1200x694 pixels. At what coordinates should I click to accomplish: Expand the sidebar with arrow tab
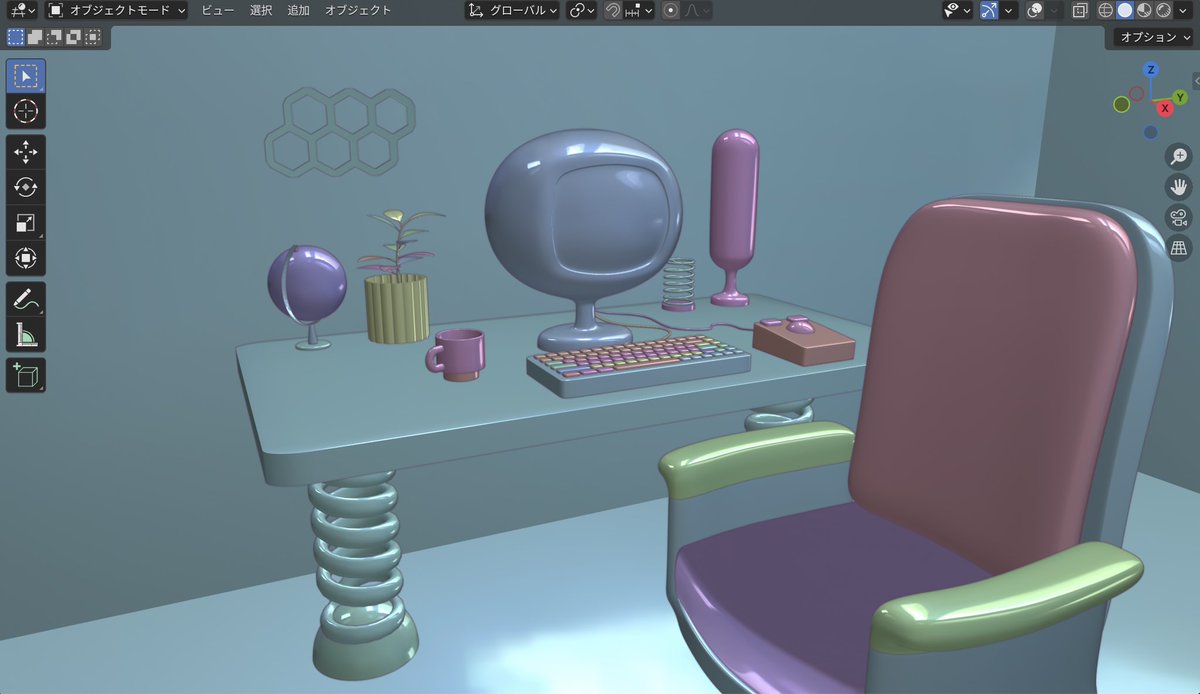tap(1196, 80)
